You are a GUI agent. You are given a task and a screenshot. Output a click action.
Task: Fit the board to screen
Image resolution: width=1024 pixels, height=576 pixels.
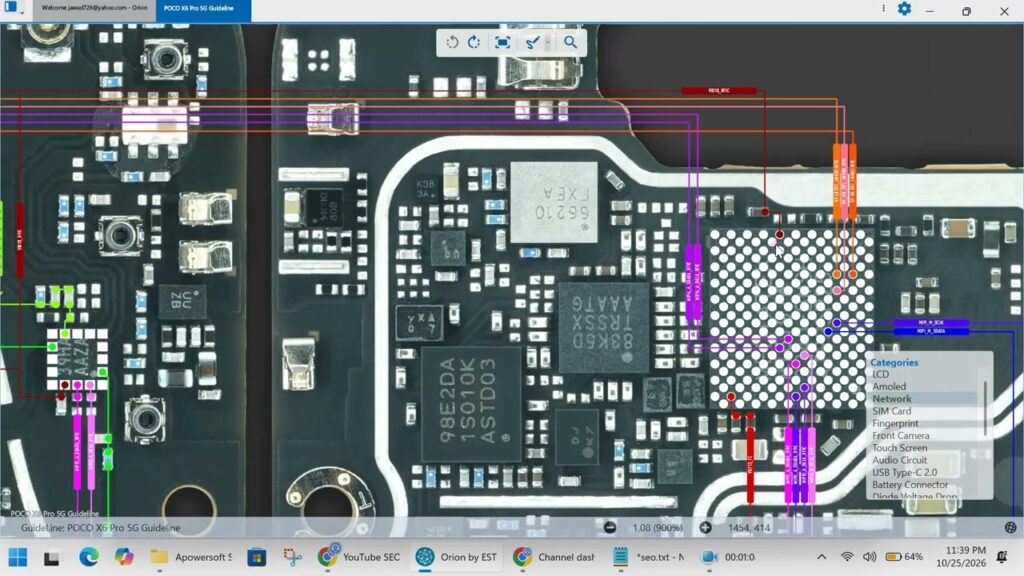click(x=502, y=42)
